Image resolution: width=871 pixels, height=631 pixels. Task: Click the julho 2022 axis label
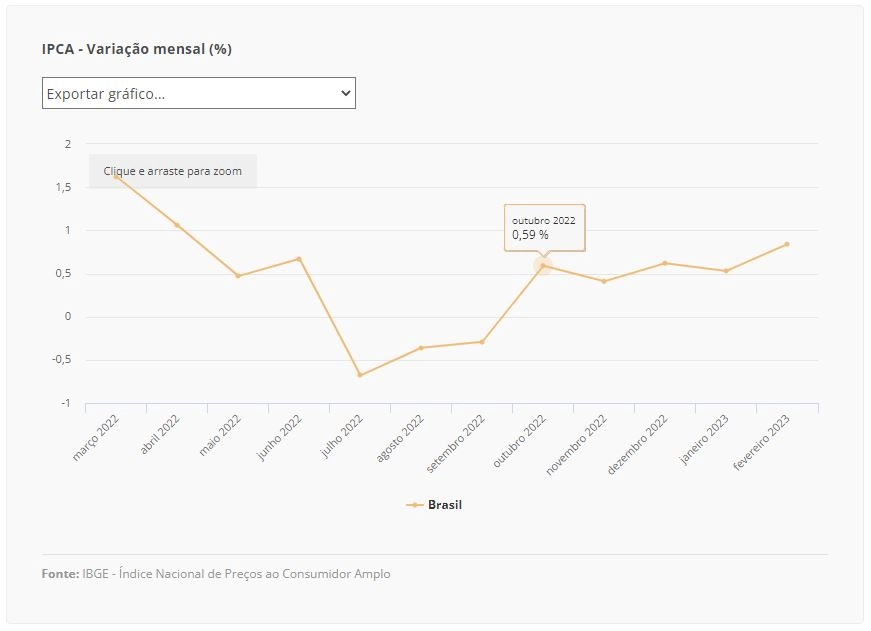click(x=342, y=436)
